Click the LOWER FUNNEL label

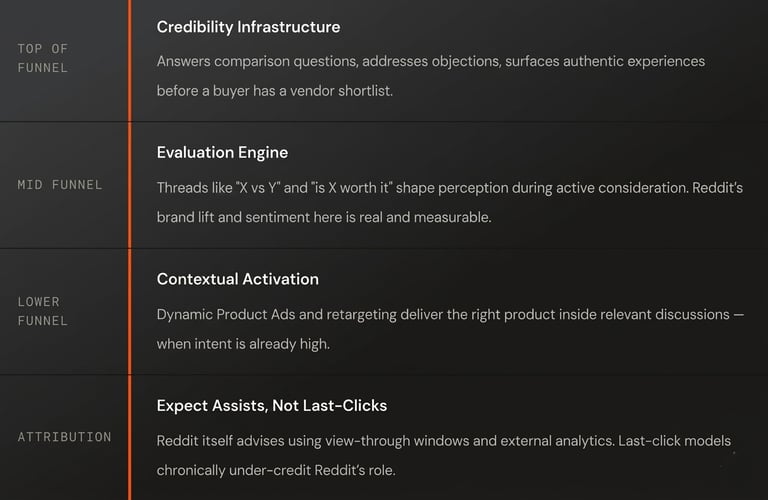pos(43,311)
